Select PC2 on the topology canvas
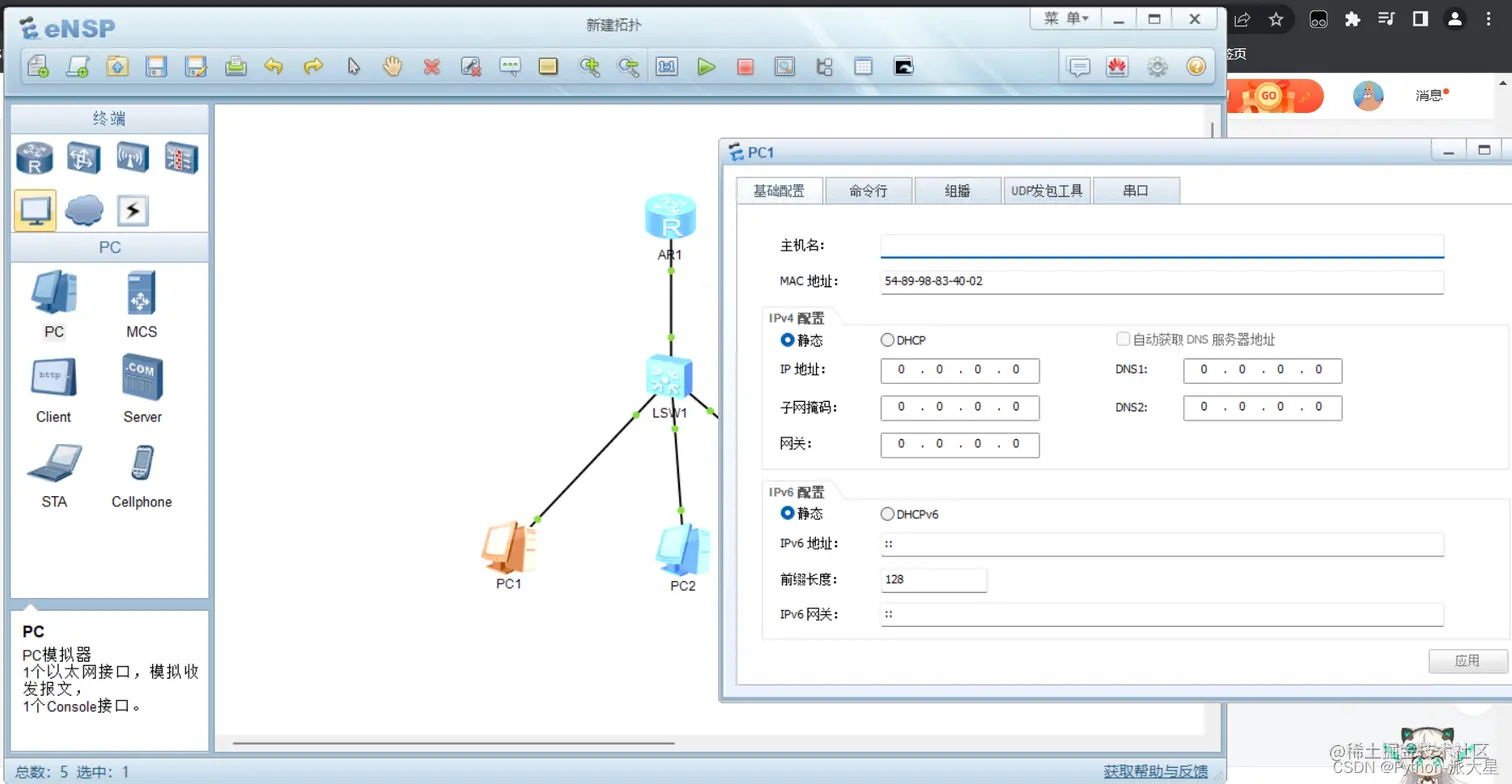This screenshot has width=1512, height=784. (683, 549)
